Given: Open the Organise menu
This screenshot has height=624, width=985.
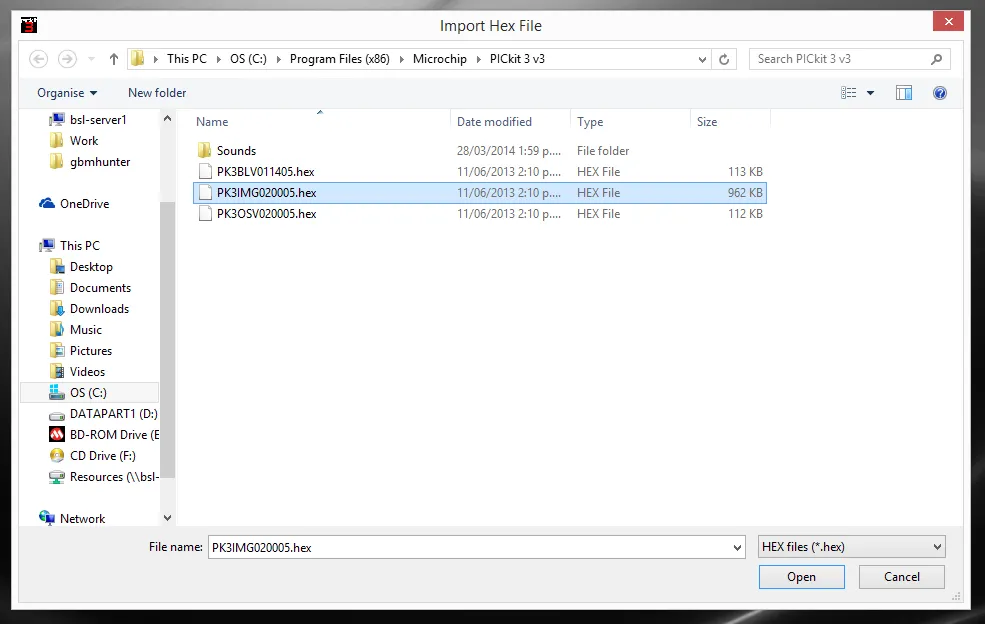Looking at the screenshot, I should [x=67, y=93].
